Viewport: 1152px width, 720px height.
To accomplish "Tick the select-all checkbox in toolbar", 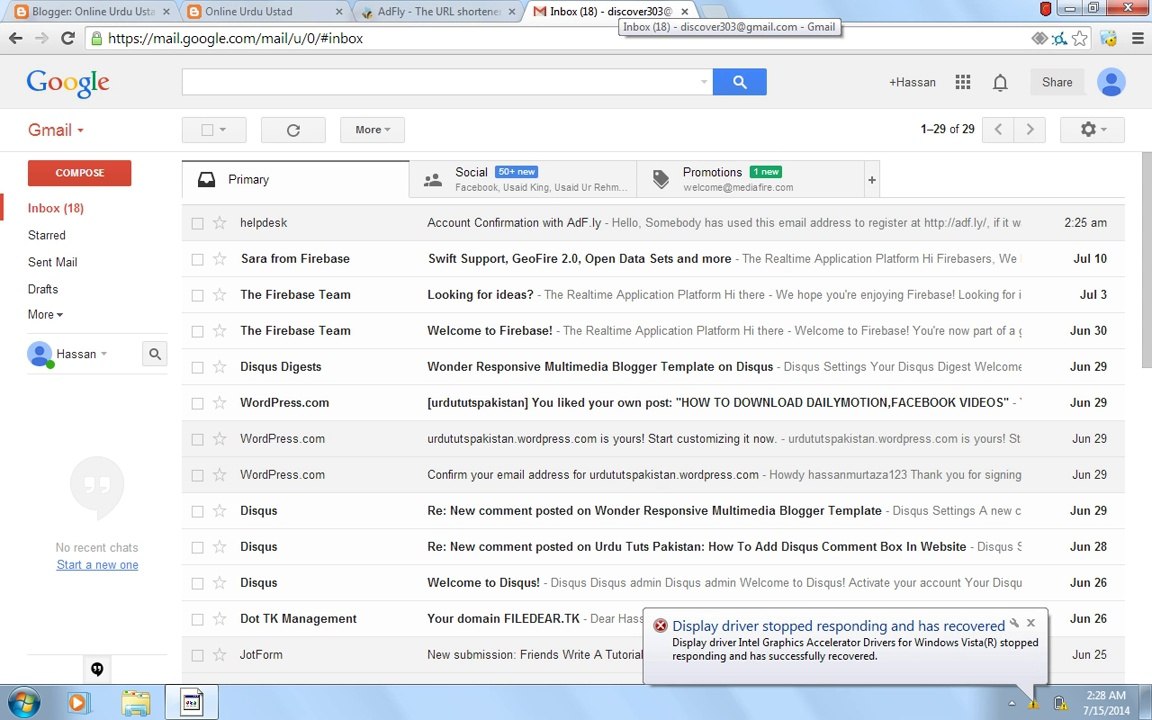I will [x=207, y=130].
